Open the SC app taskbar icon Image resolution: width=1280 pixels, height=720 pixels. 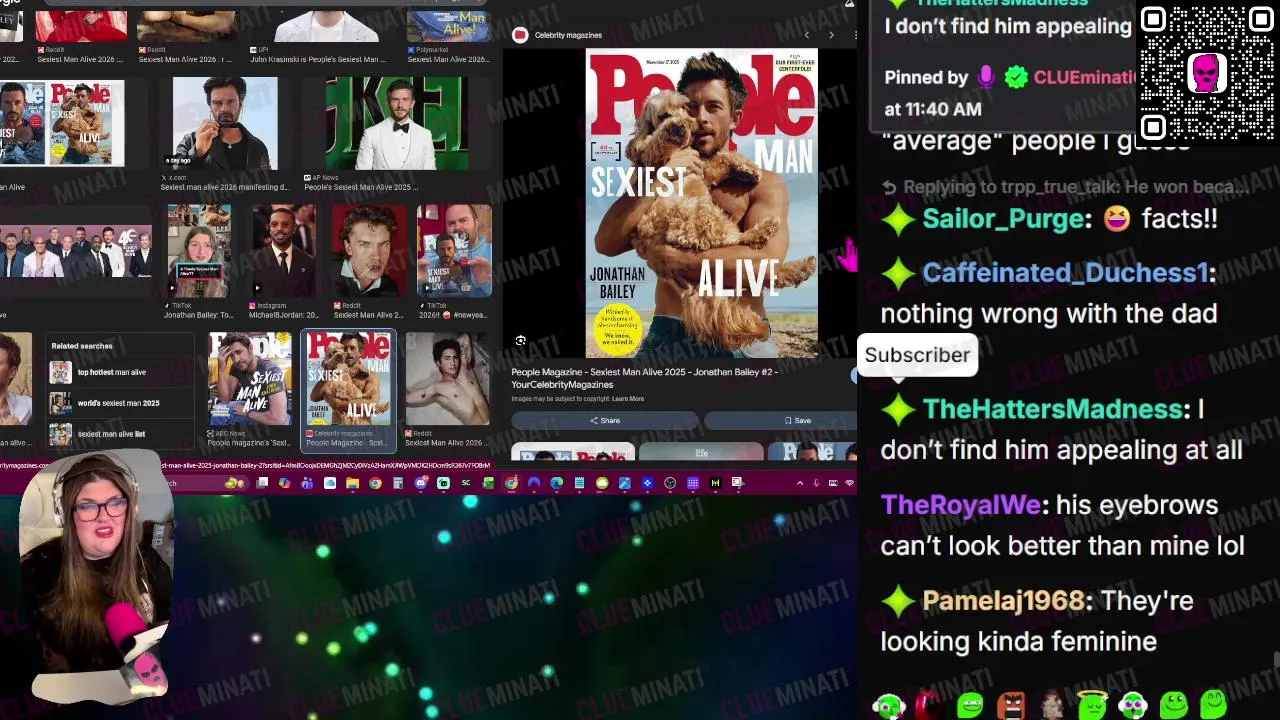pos(466,483)
